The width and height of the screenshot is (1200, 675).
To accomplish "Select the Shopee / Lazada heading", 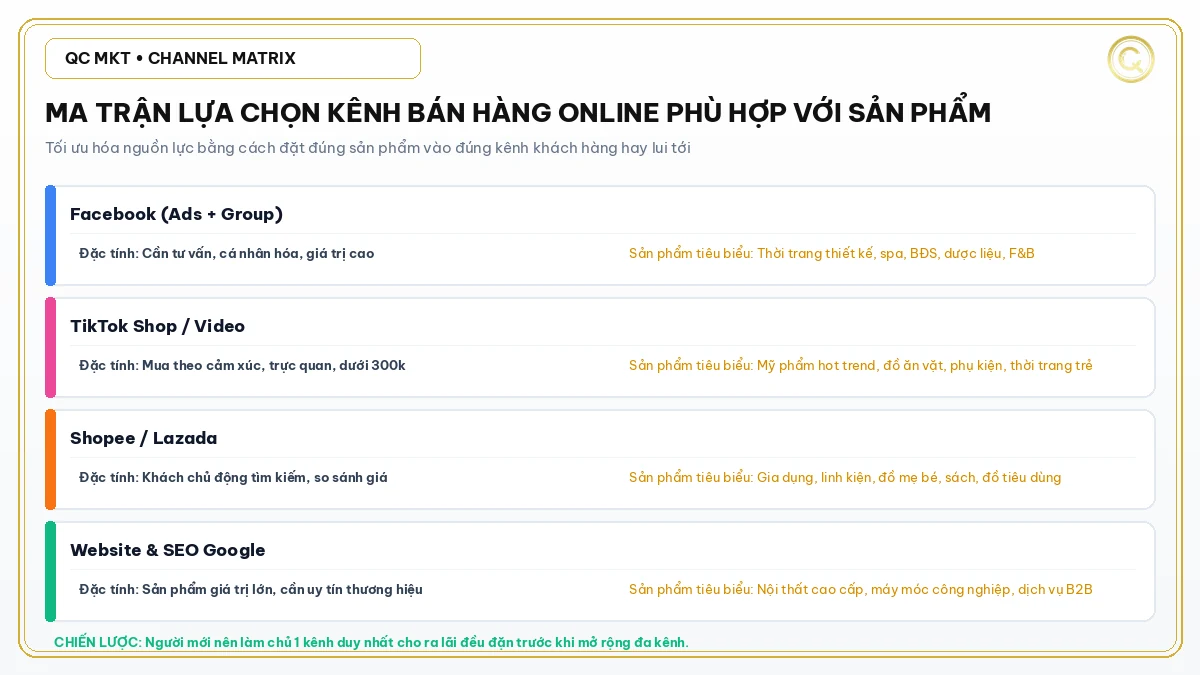I will click(143, 438).
